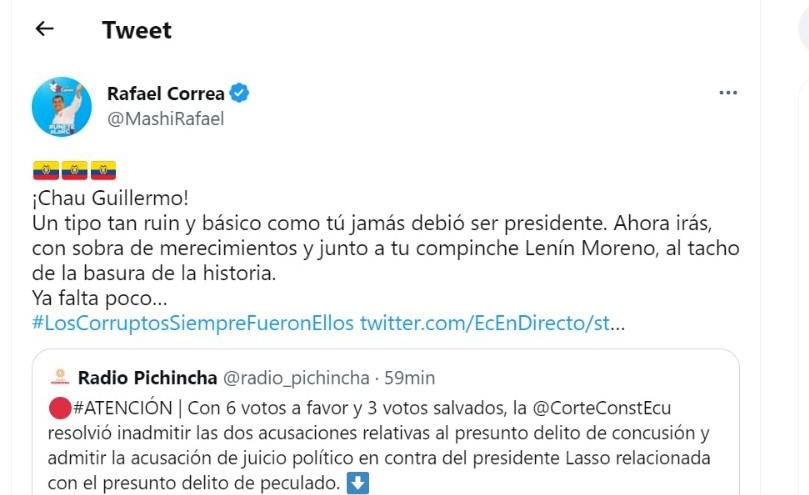
Task: Open the Radio Pichincha account name
Action: [x=147, y=378]
